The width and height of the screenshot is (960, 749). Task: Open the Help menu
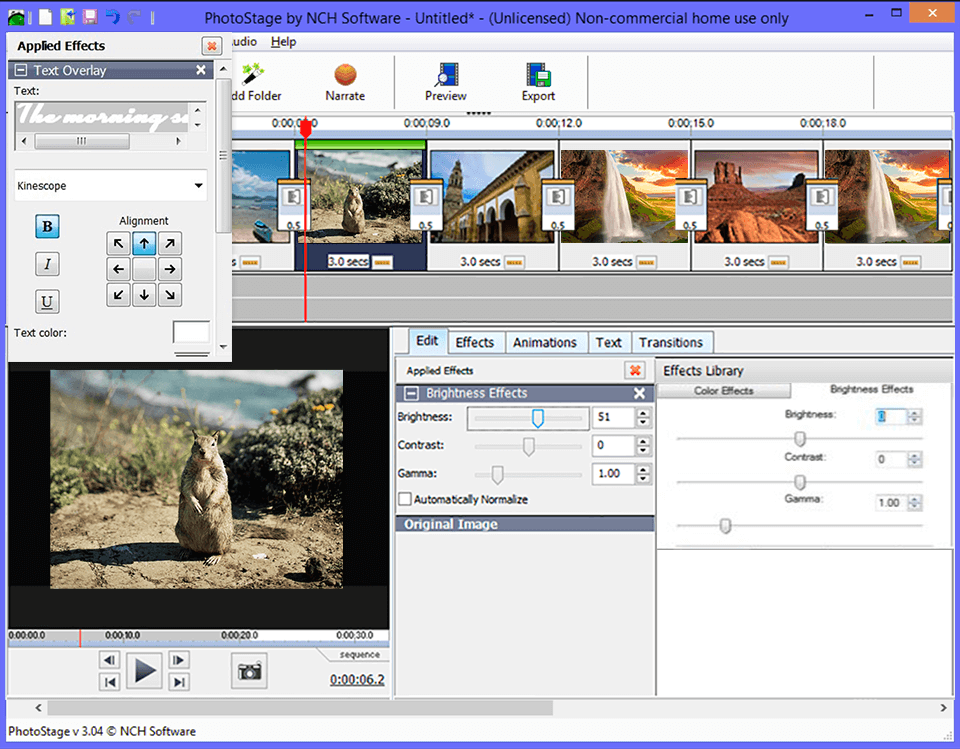(285, 42)
